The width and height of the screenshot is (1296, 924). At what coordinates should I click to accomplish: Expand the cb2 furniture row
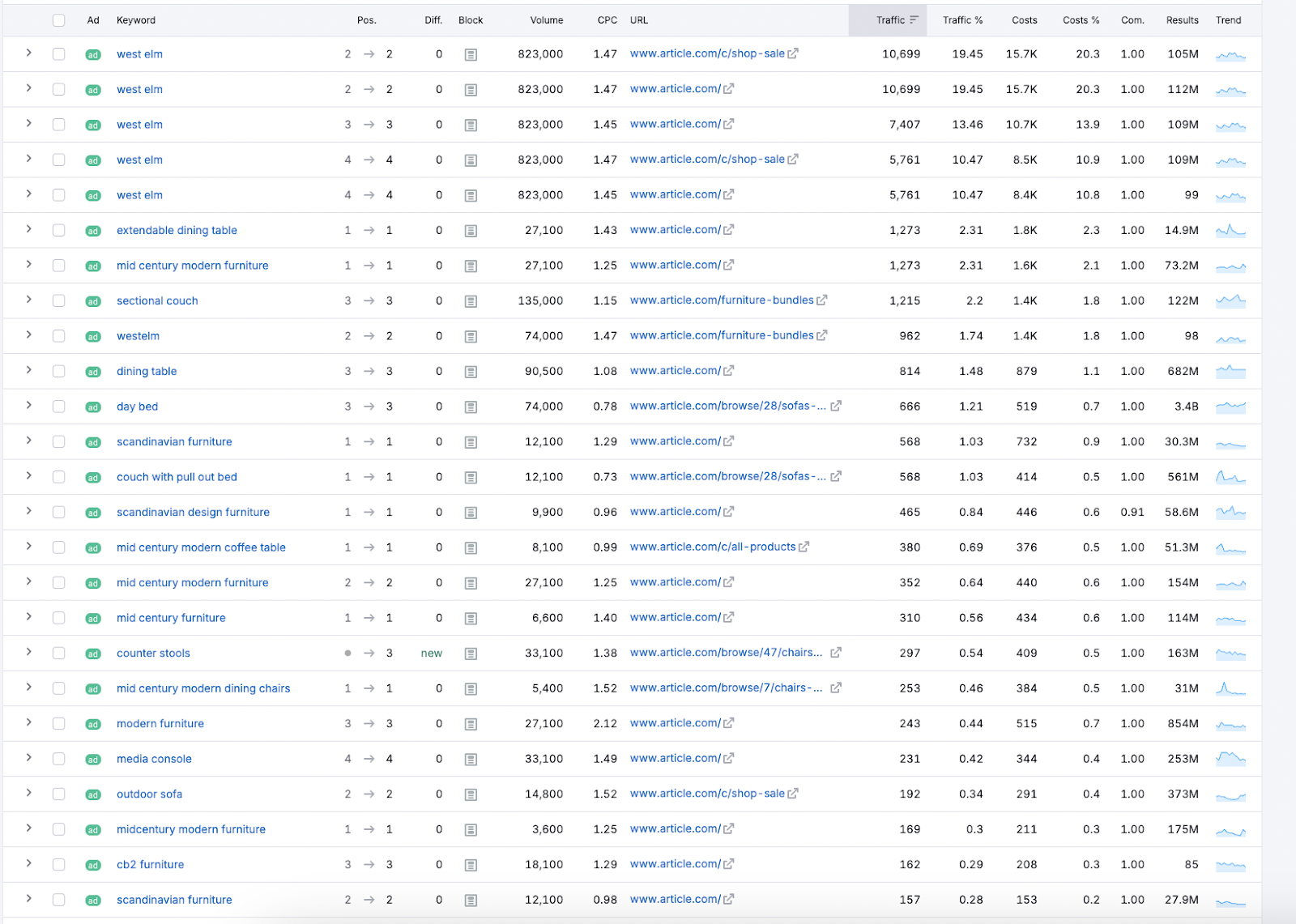tap(28, 863)
